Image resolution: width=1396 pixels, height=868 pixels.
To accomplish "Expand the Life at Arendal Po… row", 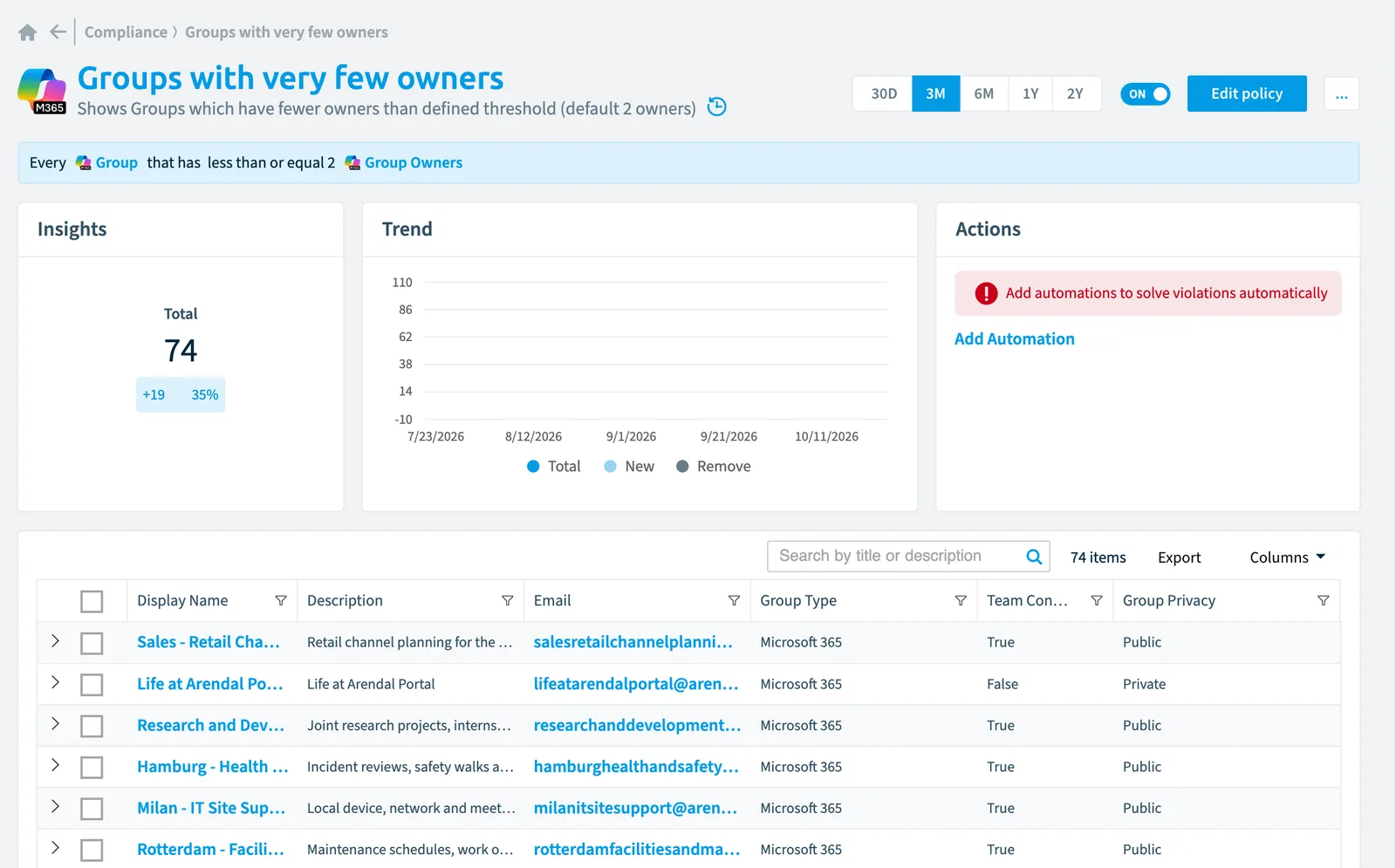I will pyautogui.click(x=55, y=682).
